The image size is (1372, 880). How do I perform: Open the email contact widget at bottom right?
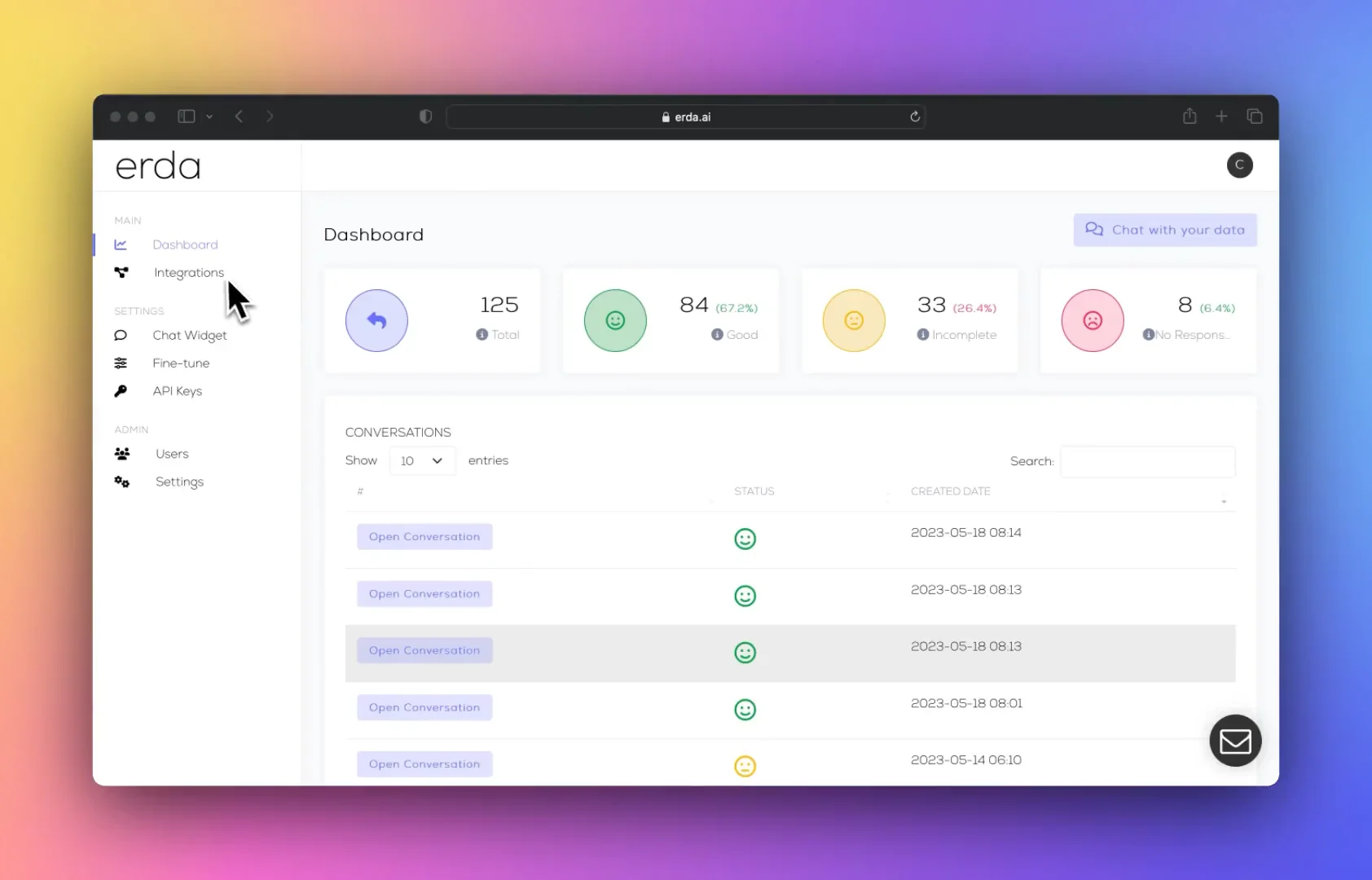(1235, 741)
